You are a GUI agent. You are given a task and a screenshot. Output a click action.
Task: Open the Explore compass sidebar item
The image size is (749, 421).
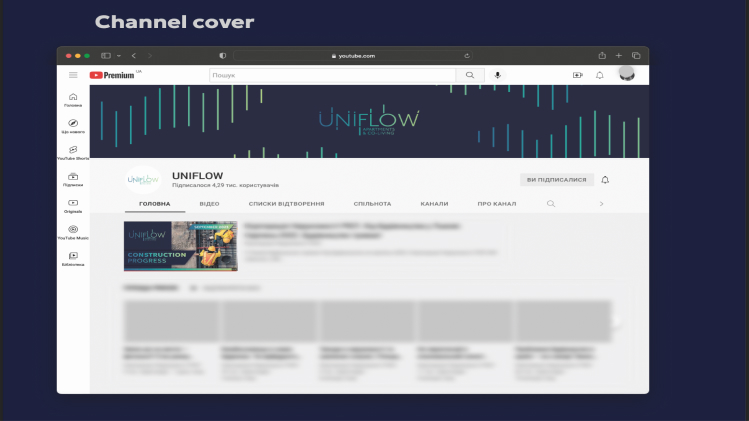(73, 127)
